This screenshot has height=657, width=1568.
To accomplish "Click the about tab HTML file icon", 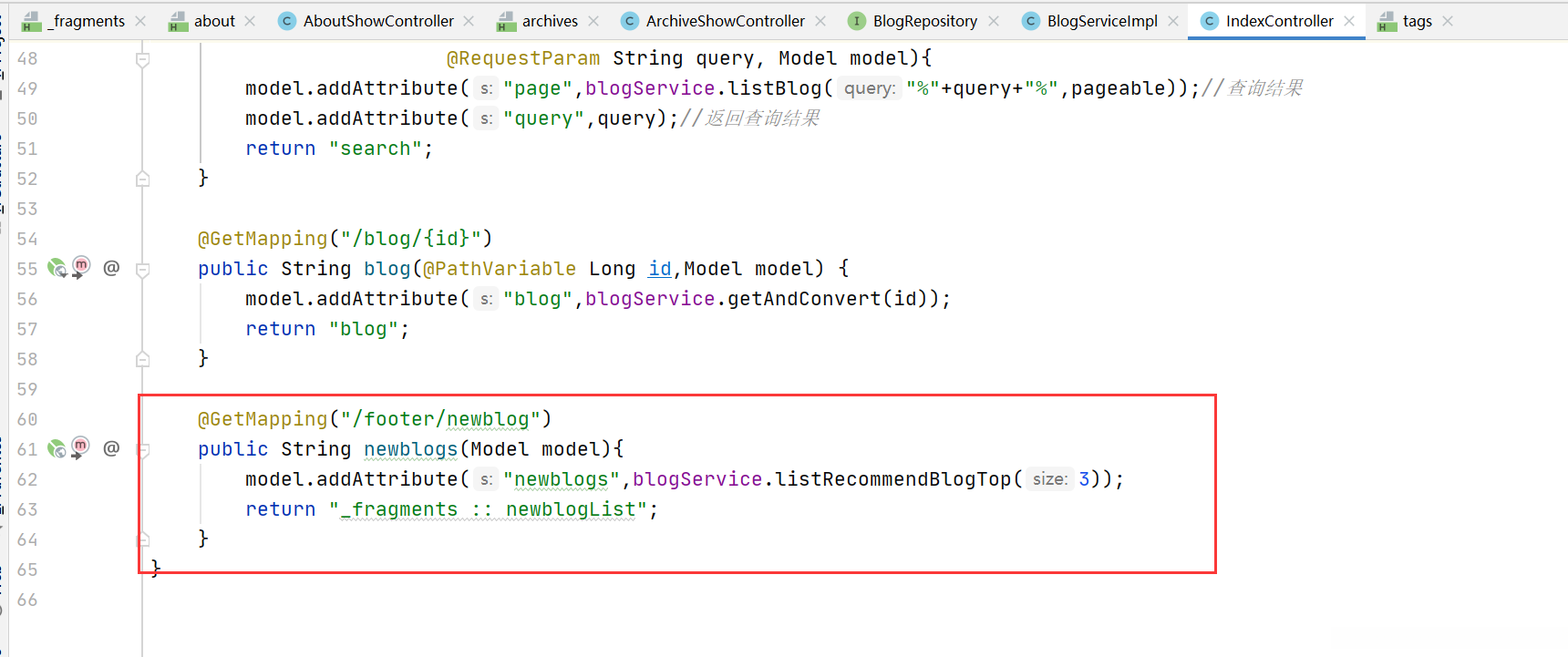I will 179,22.
